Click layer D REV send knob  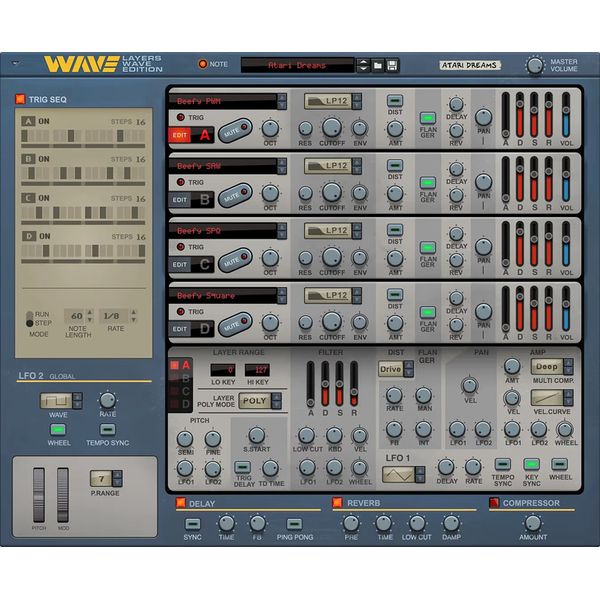coord(456,324)
